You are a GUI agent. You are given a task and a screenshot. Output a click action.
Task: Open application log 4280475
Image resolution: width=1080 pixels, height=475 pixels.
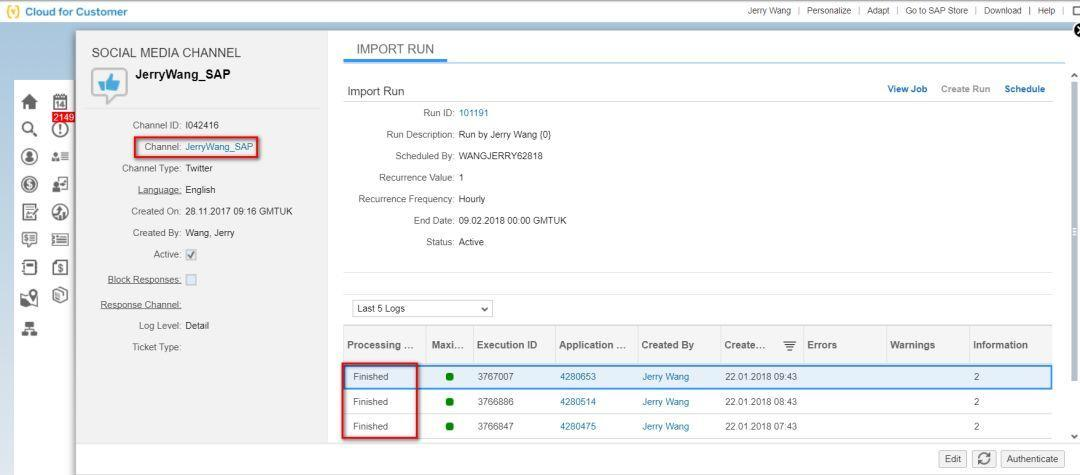coord(577,427)
